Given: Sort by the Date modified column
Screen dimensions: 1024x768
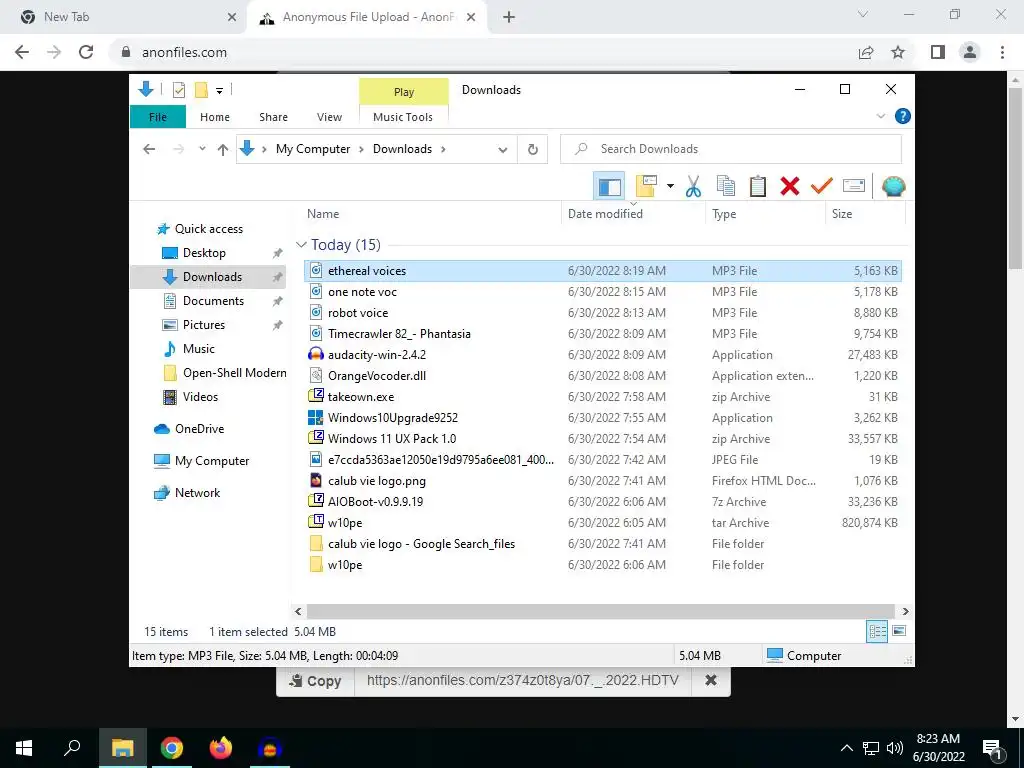Looking at the screenshot, I should [x=633, y=214].
